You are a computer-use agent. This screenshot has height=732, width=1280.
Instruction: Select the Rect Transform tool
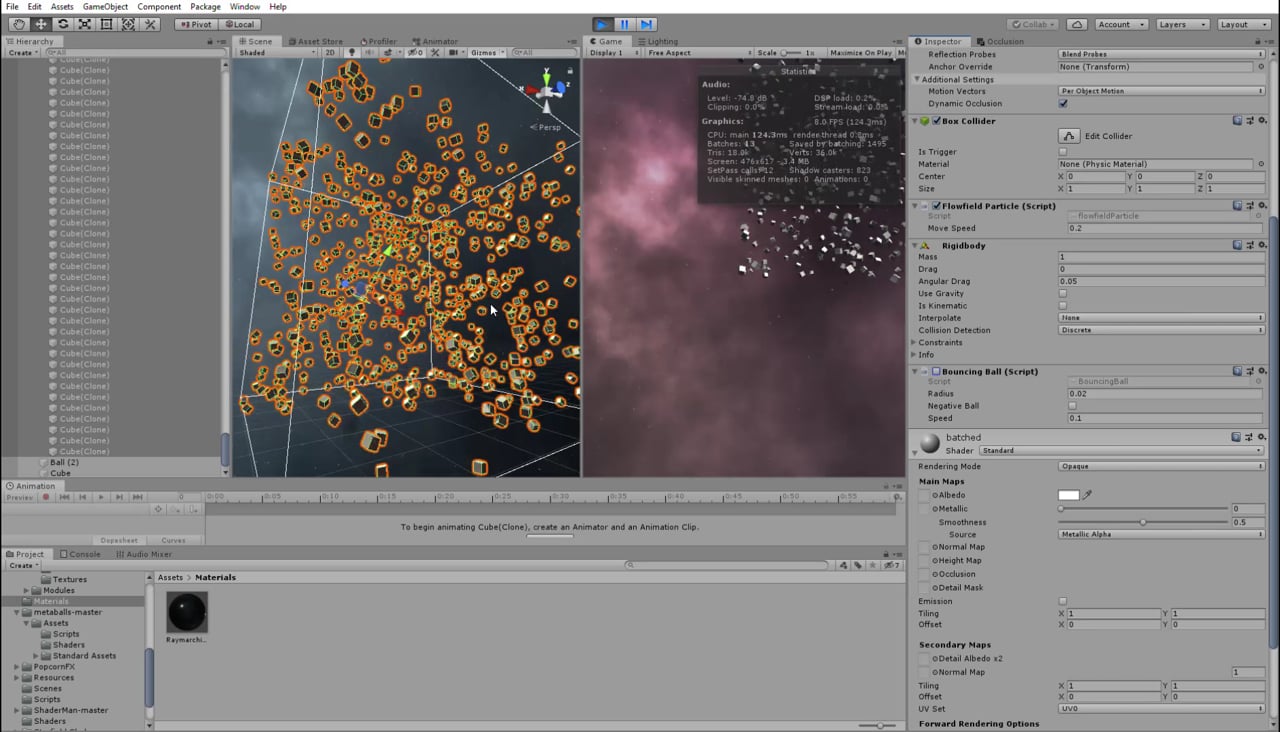(107, 24)
